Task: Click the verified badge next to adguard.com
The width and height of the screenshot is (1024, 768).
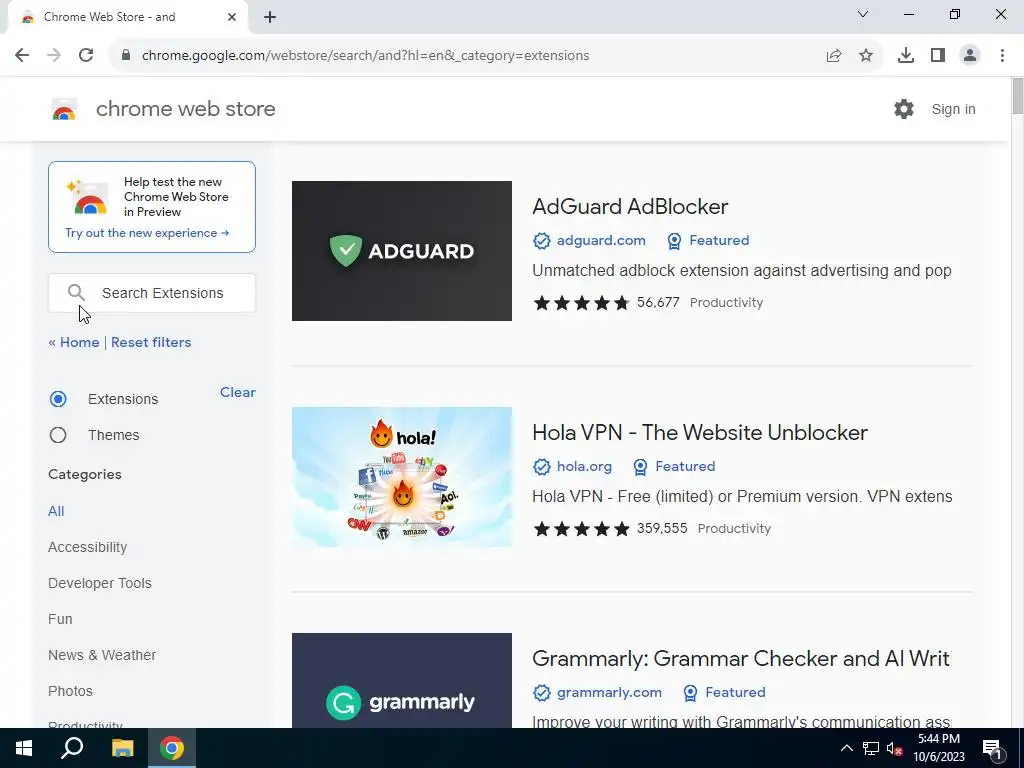Action: click(541, 241)
